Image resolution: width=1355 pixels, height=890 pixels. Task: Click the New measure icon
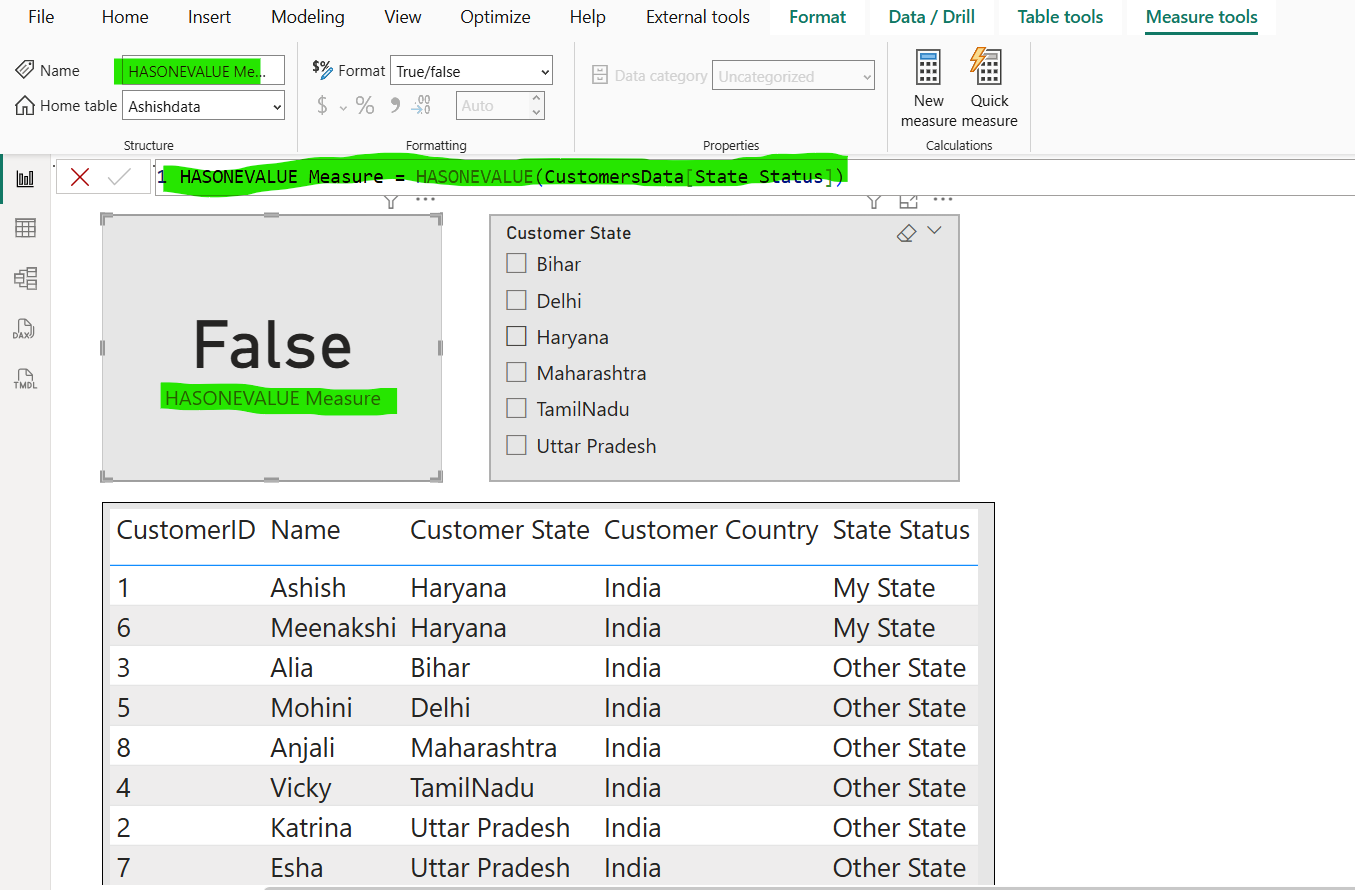click(x=928, y=68)
